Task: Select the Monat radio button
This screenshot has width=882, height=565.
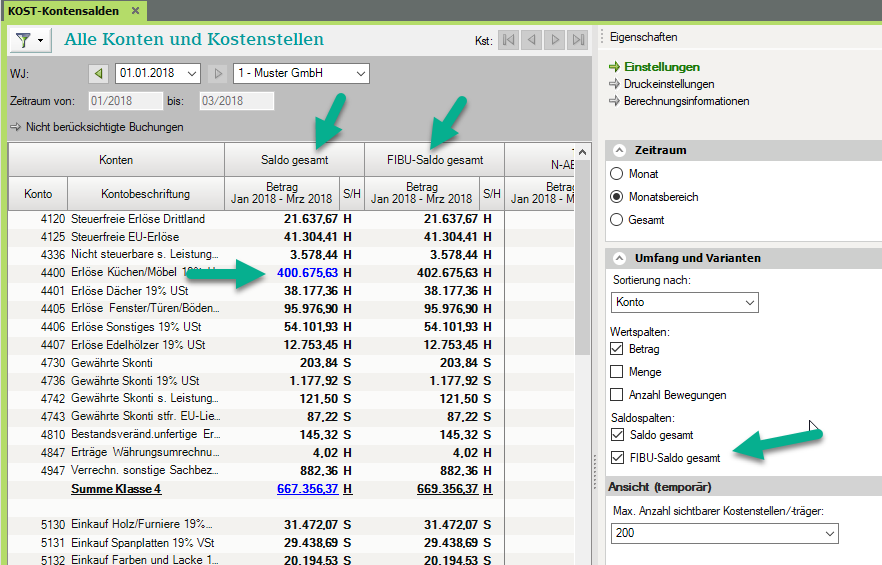Action: [616, 174]
